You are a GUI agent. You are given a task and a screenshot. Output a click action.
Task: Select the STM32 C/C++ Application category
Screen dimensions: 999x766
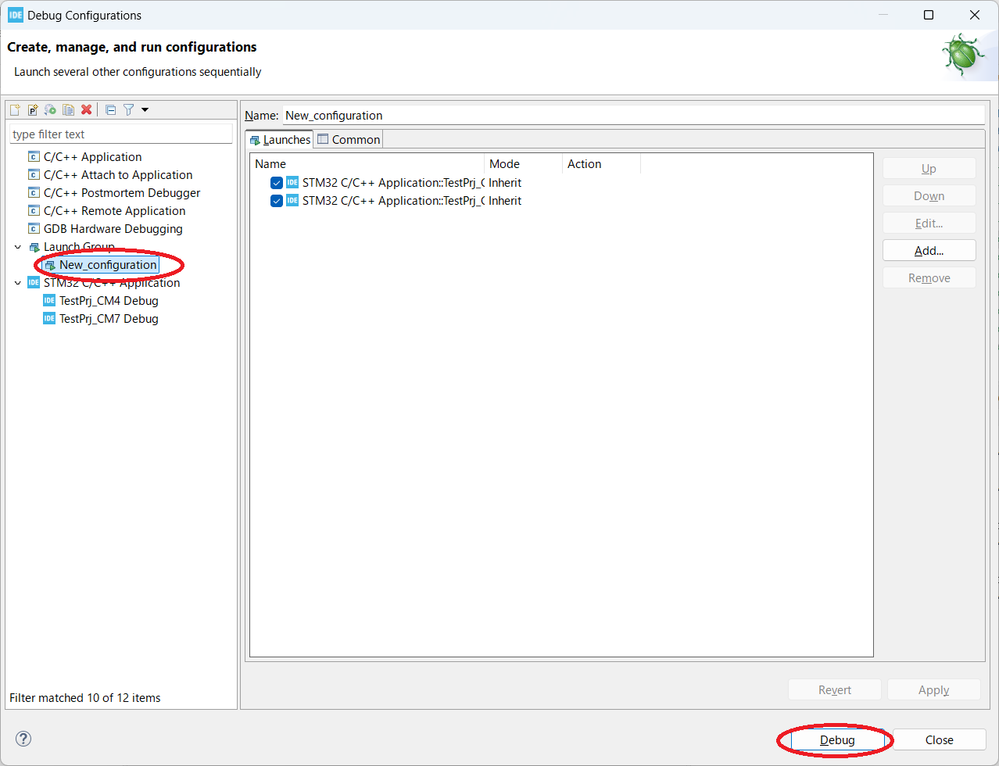(111, 282)
